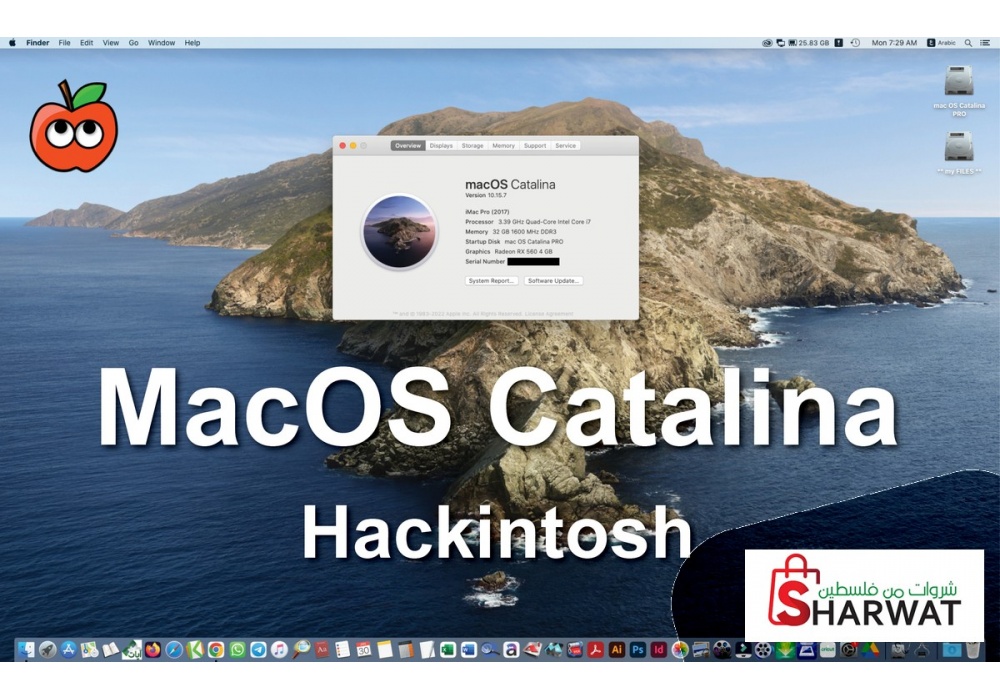Click the Mon 7:29 AM clock
The image size is (1000, 700).
point(894,43)
